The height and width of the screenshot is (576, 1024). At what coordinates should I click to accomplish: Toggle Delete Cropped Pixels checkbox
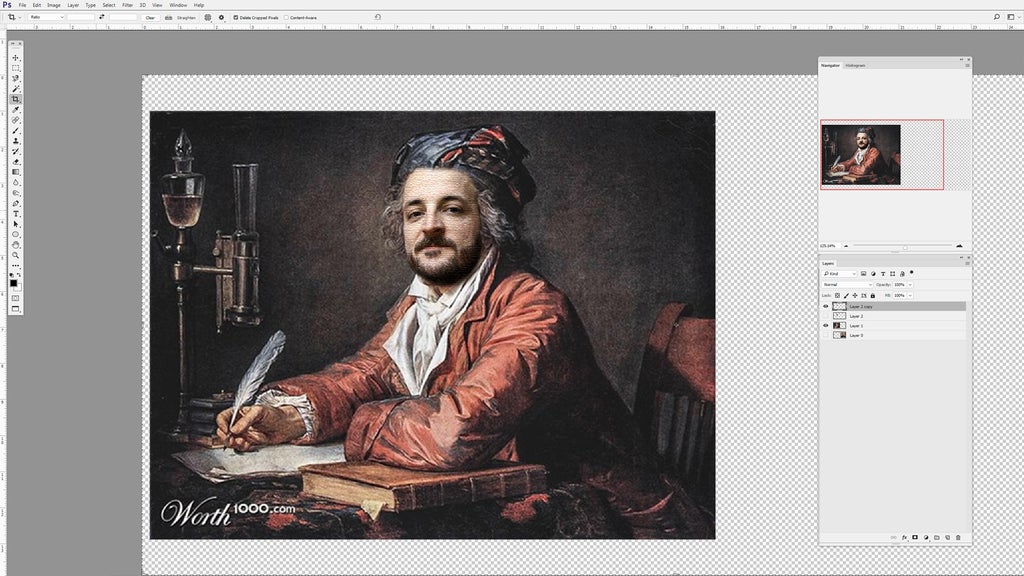(236, 18)
